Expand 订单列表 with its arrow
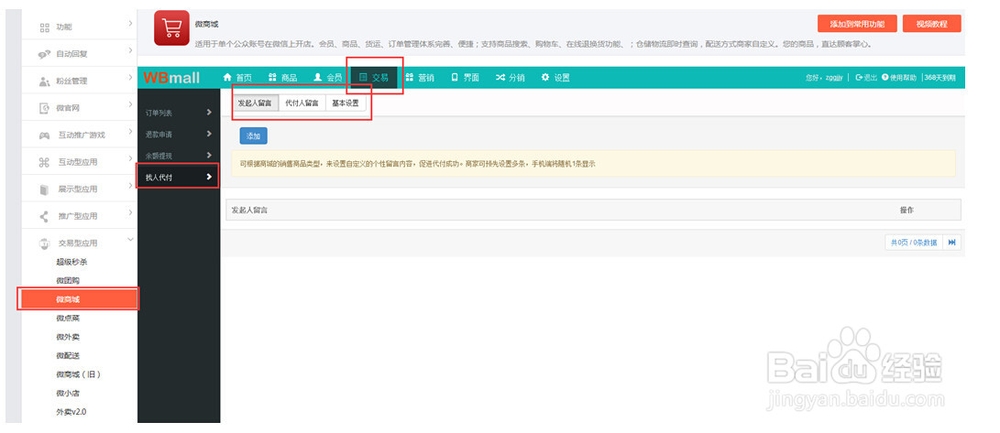 [x=209, y=112]
